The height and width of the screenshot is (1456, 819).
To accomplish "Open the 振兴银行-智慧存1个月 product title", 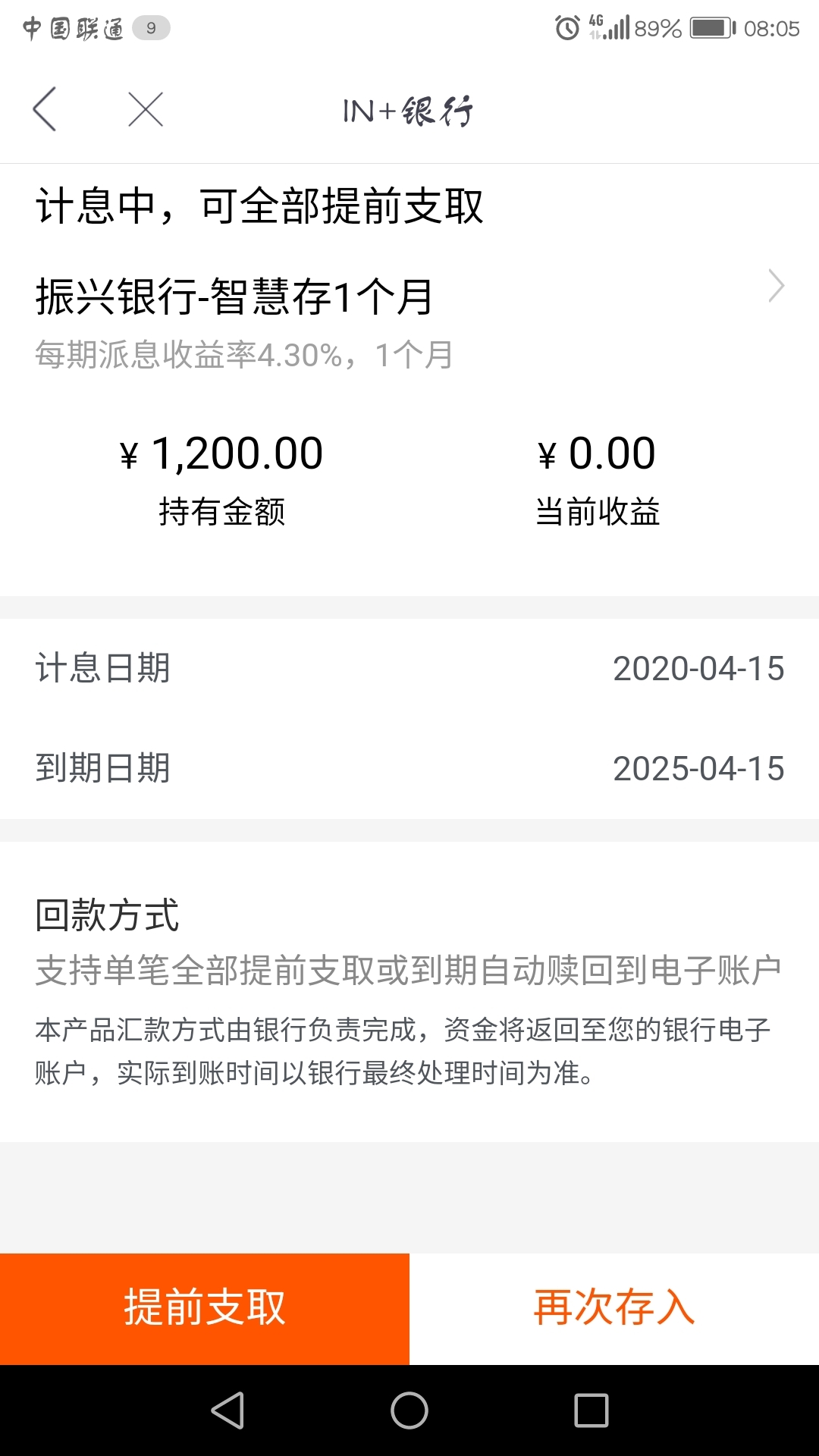I will tap(234, 296).
